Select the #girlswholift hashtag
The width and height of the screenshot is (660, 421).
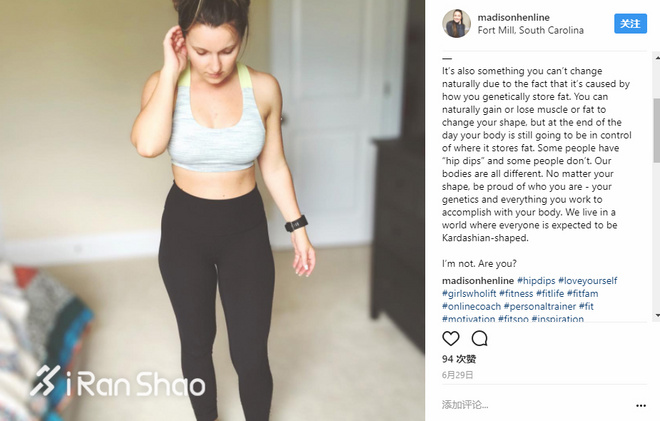click(469, 293)
